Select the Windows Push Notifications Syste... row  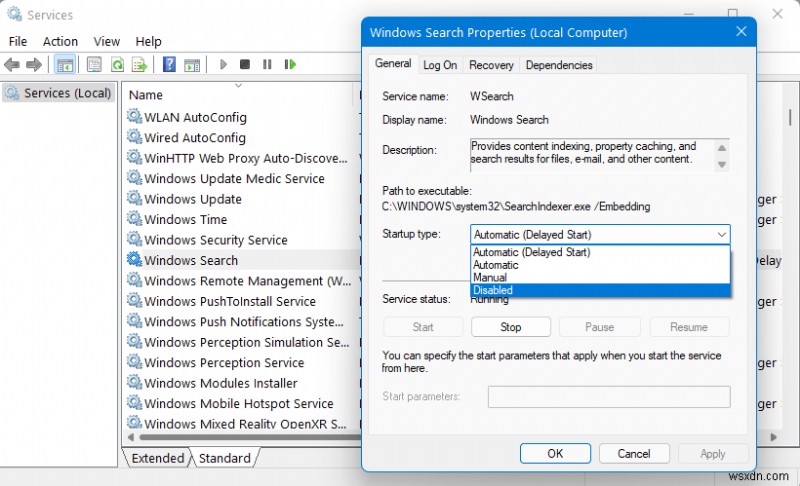(242, 321)
